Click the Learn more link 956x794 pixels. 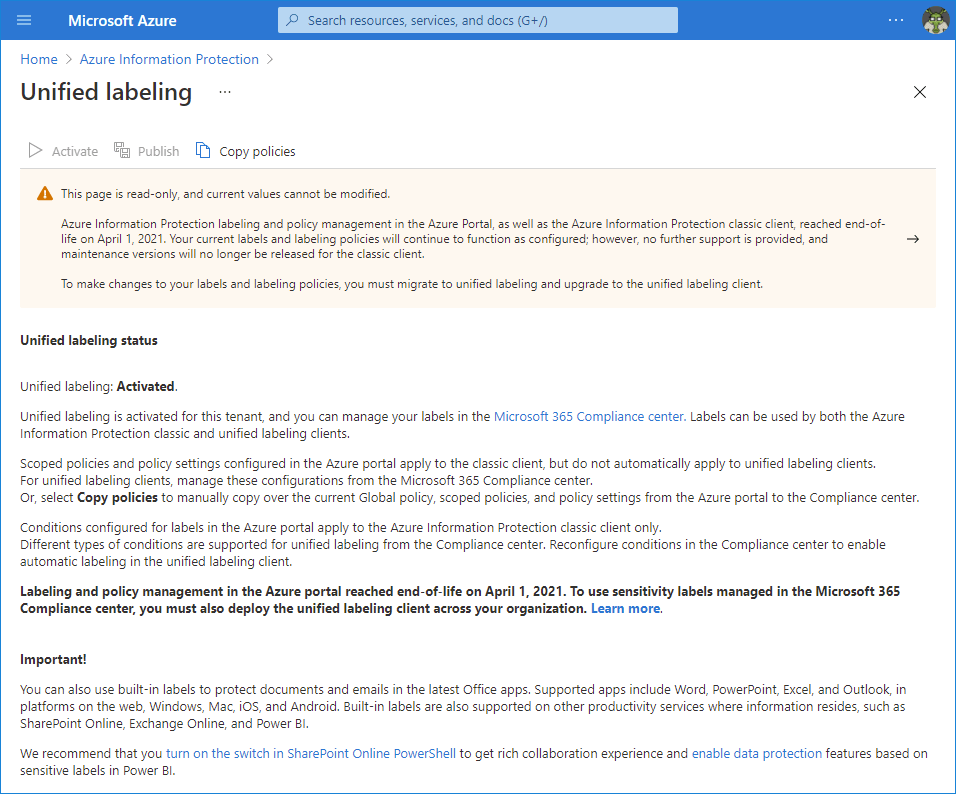click(624, 608)
